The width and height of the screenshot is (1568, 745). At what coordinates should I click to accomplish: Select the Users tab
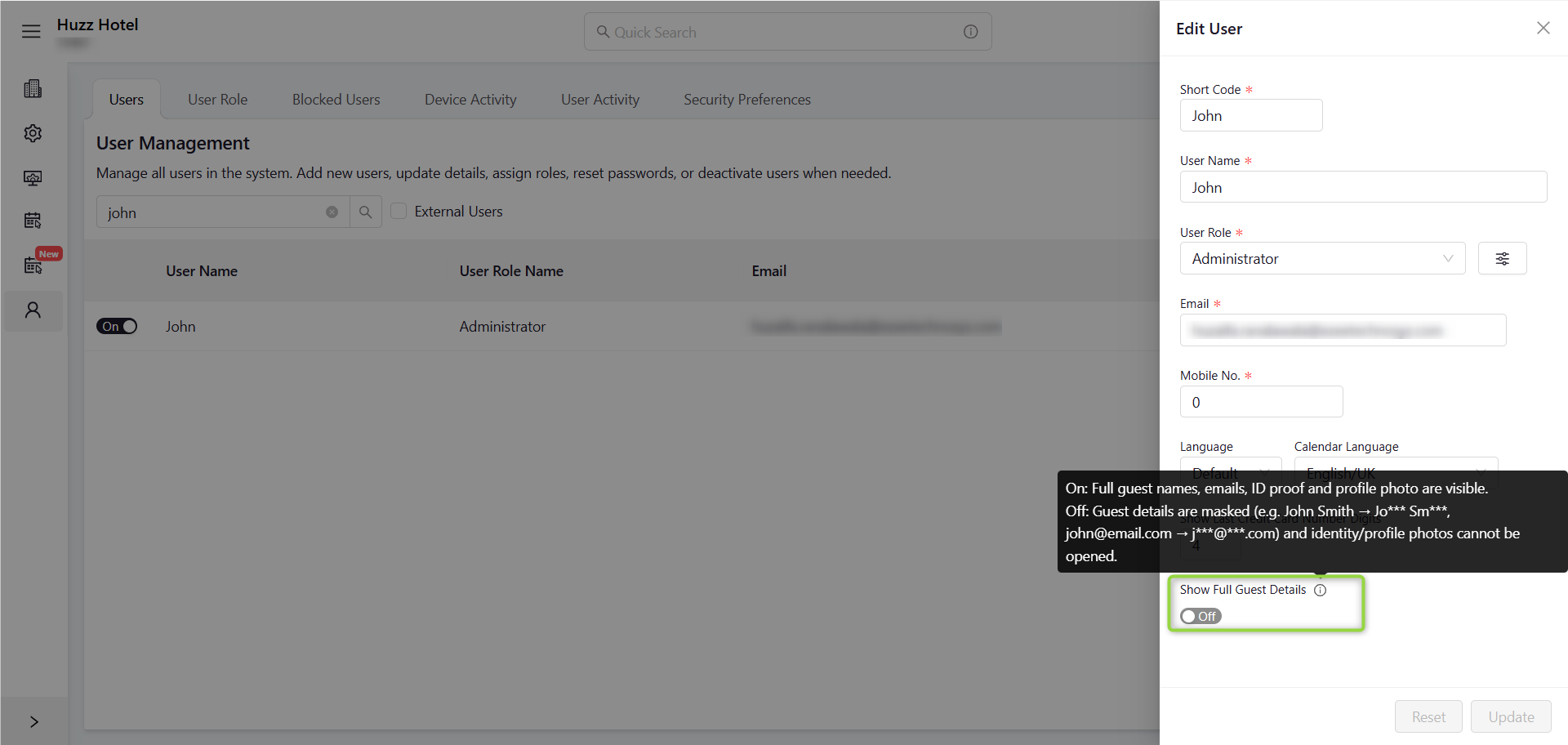(x=127, y=100)
